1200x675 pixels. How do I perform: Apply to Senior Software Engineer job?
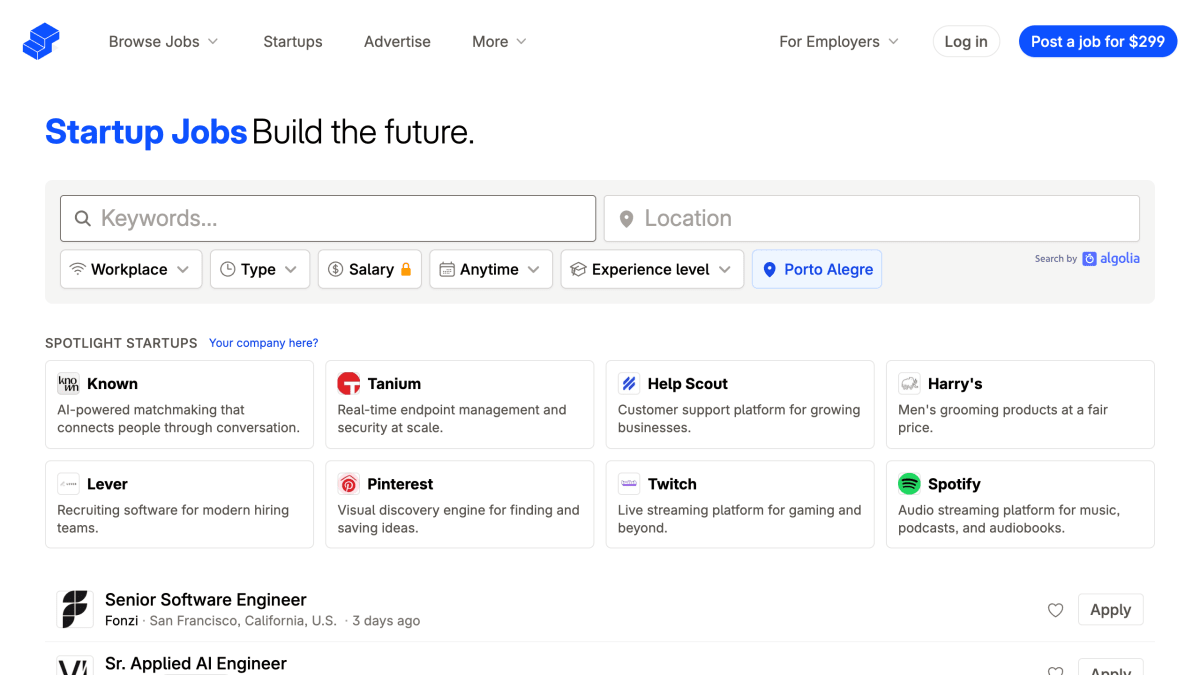coord(1110,610)
